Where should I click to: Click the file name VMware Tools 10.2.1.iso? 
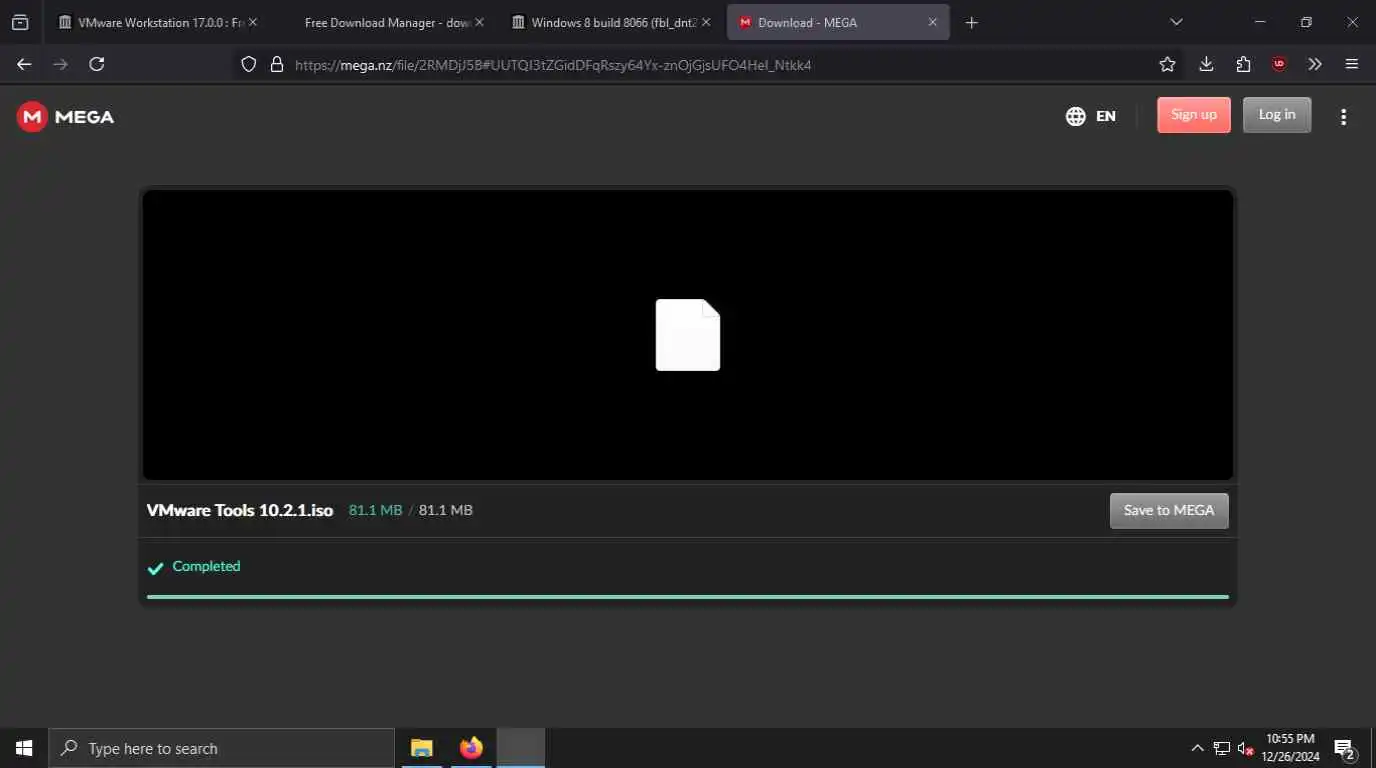coord(240,510)
